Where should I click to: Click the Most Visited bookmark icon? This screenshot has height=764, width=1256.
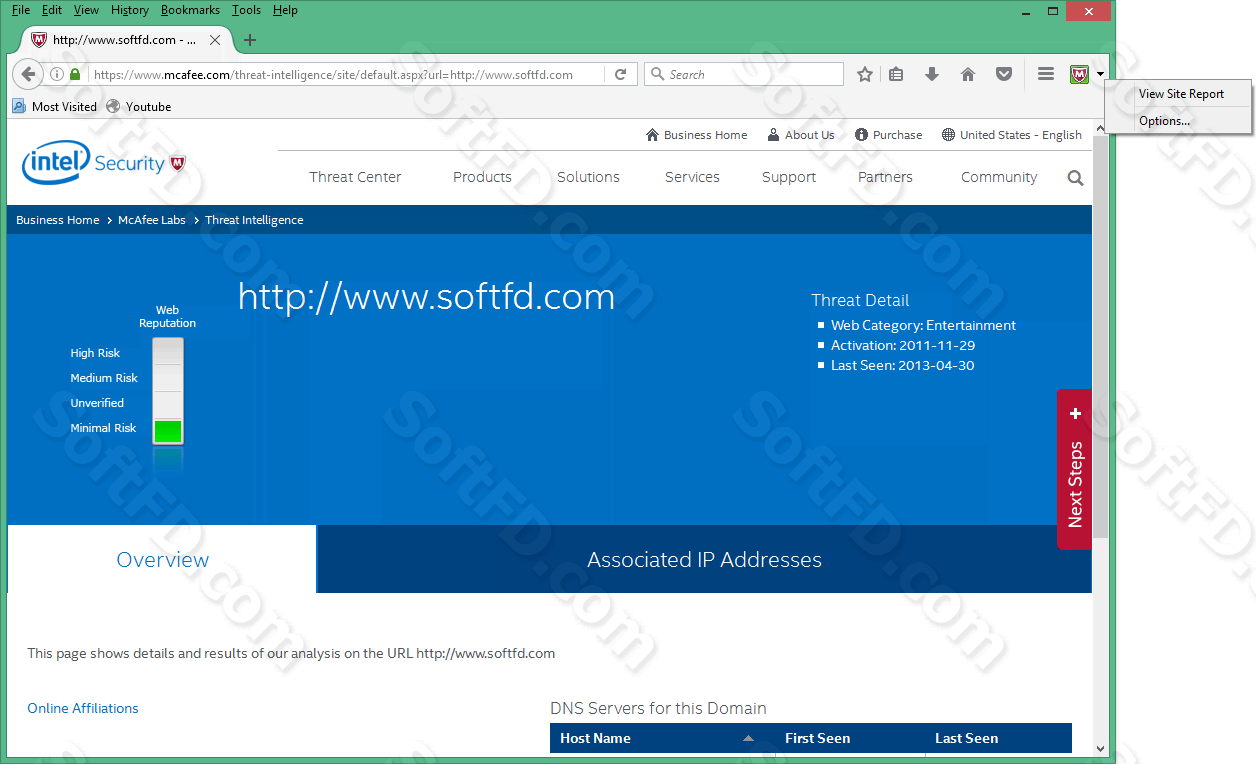pyautogui.click(x=19, y=106)
